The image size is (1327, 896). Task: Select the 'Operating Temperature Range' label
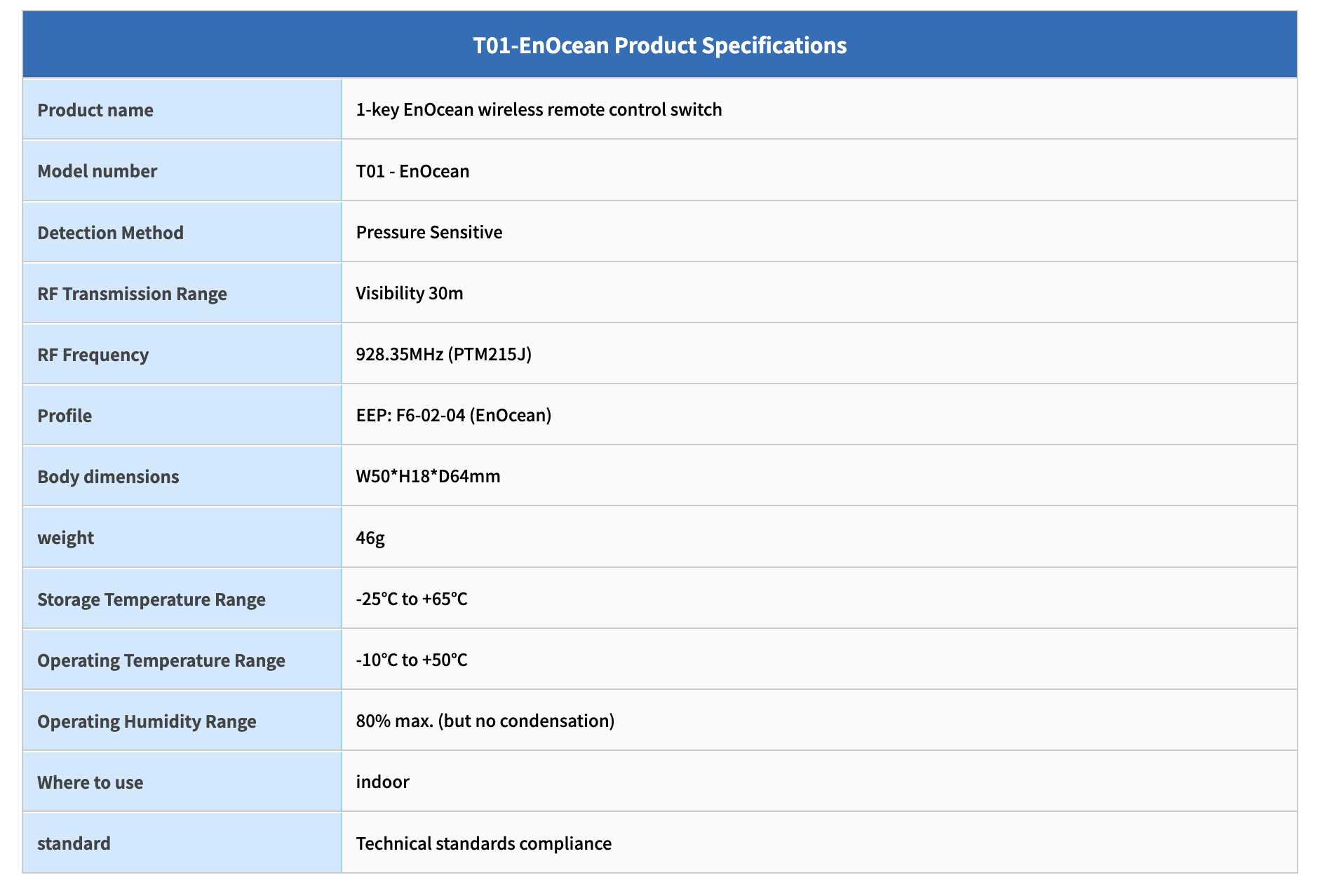(161, 660)
